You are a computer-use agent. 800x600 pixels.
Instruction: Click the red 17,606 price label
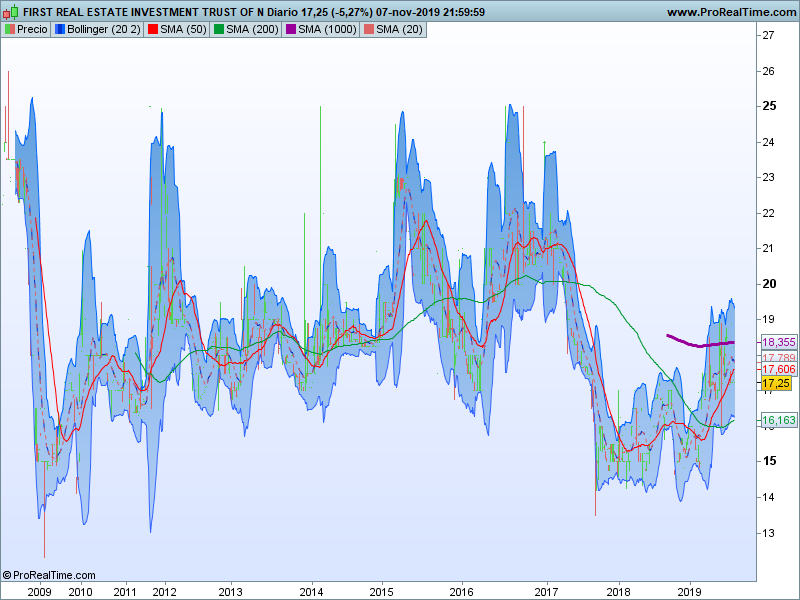[x=779, y=369]
